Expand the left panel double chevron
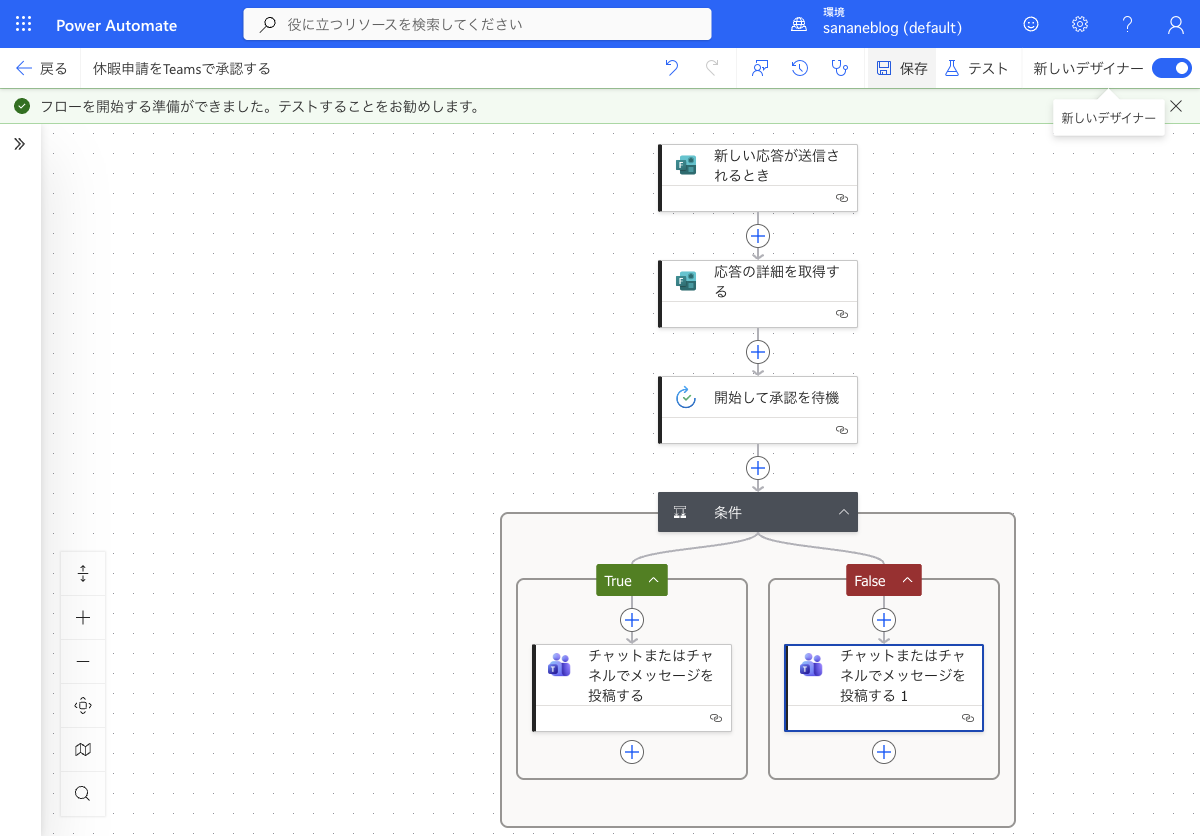This screenshot has width=1200, height=836. [x=19, y=144]
